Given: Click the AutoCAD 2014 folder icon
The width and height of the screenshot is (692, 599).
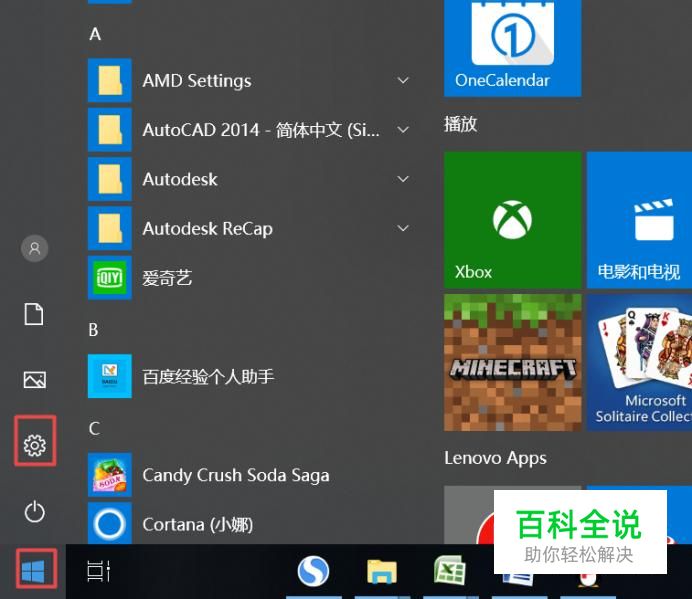Looking at the screenshot, I should [x=110, y=130].
